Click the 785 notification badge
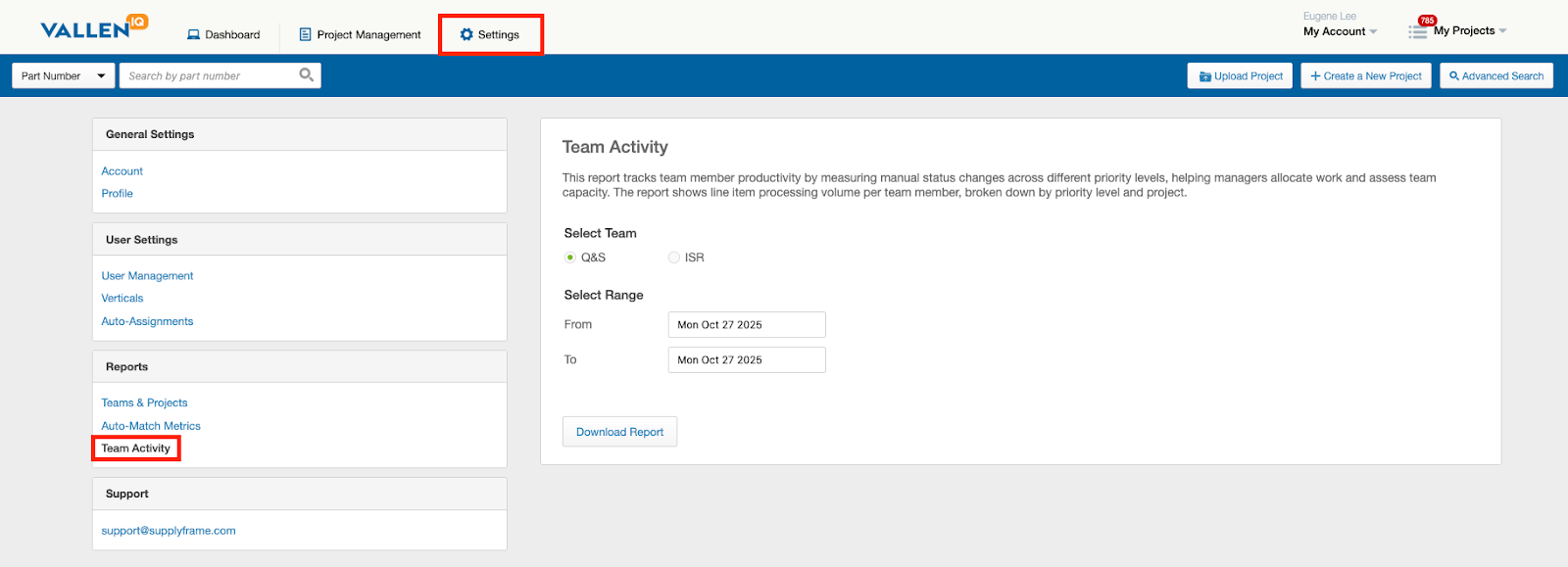 point(1427,21)
